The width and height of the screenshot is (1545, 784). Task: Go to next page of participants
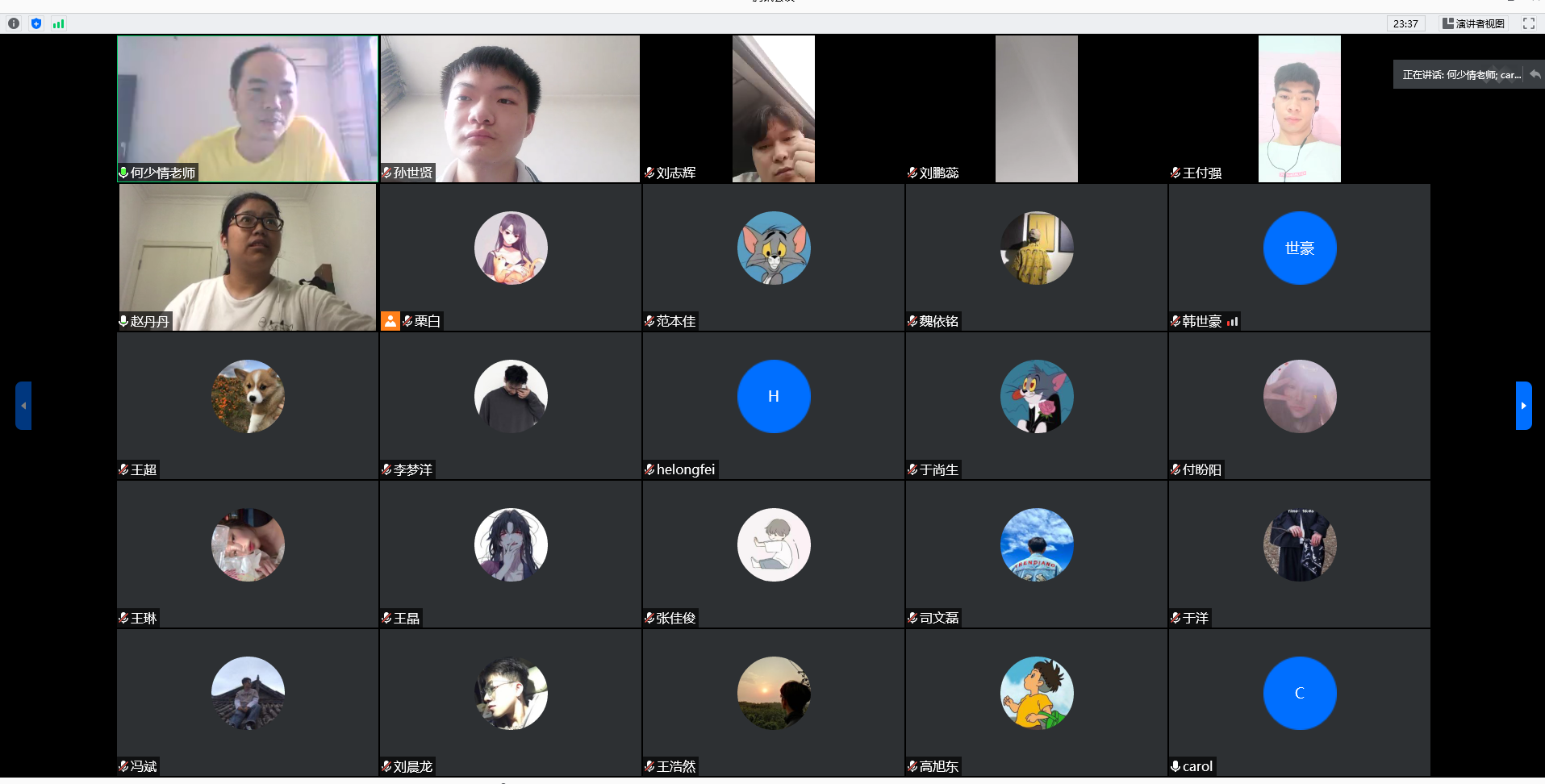coord(1523,406)
